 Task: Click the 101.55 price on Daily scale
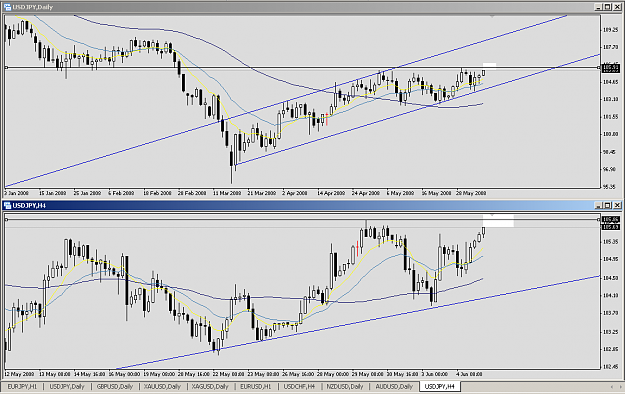[x=610, y=117]
